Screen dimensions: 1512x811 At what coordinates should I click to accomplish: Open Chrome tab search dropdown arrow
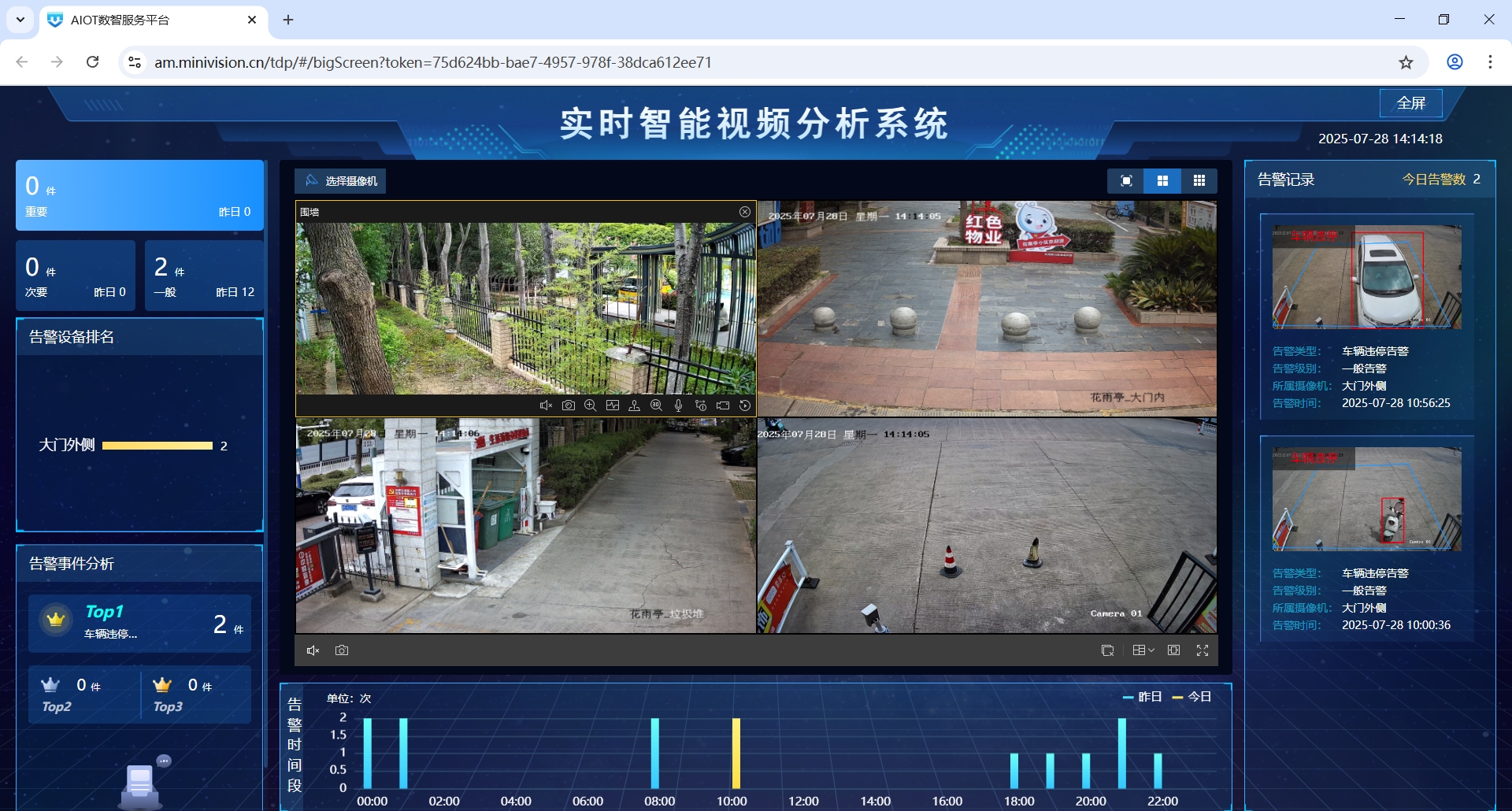tap(20, 20)
